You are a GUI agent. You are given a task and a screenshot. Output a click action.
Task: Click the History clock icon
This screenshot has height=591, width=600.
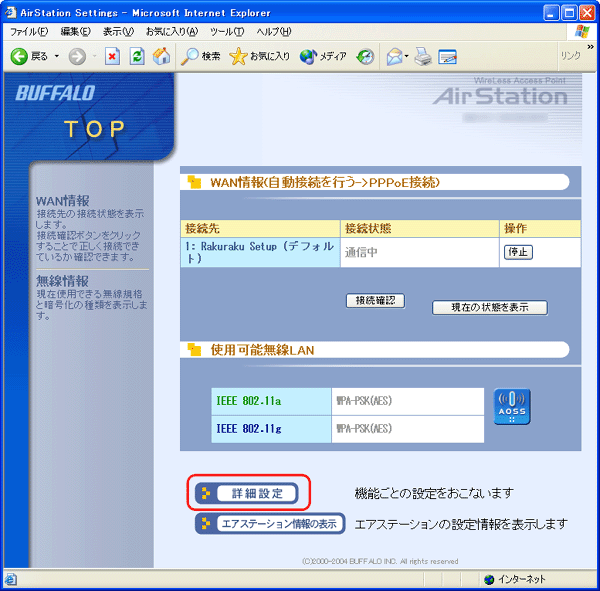pyautogui.click(x=365, y=57)
